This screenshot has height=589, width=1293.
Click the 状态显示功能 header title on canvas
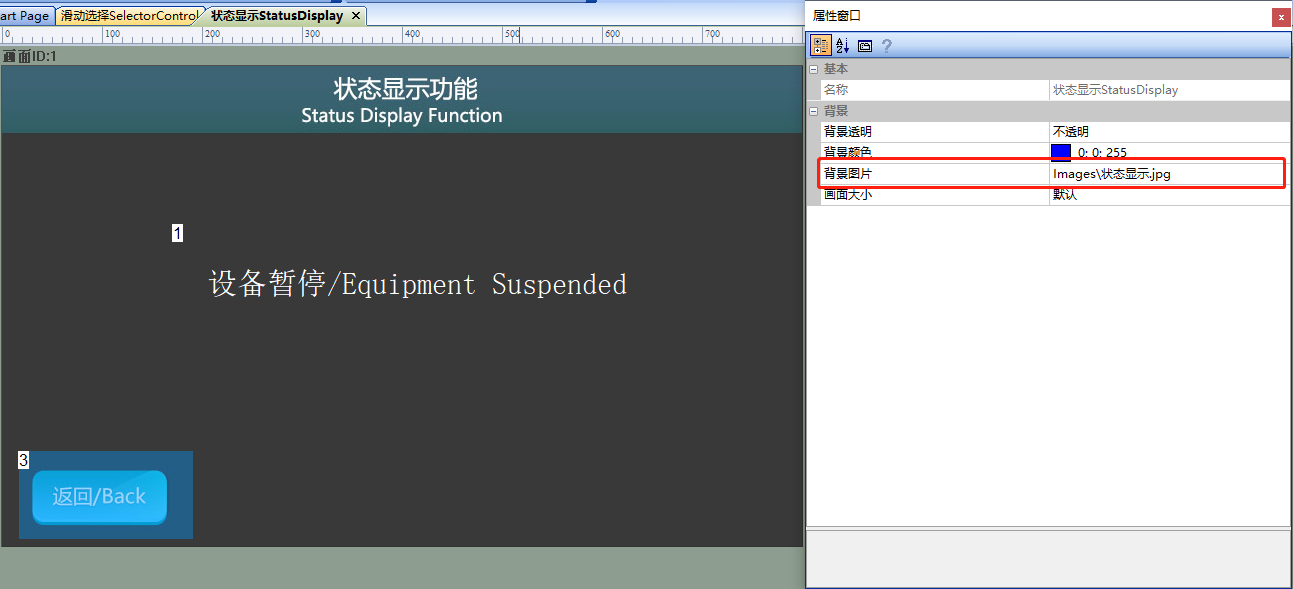(x=406, y=88)
